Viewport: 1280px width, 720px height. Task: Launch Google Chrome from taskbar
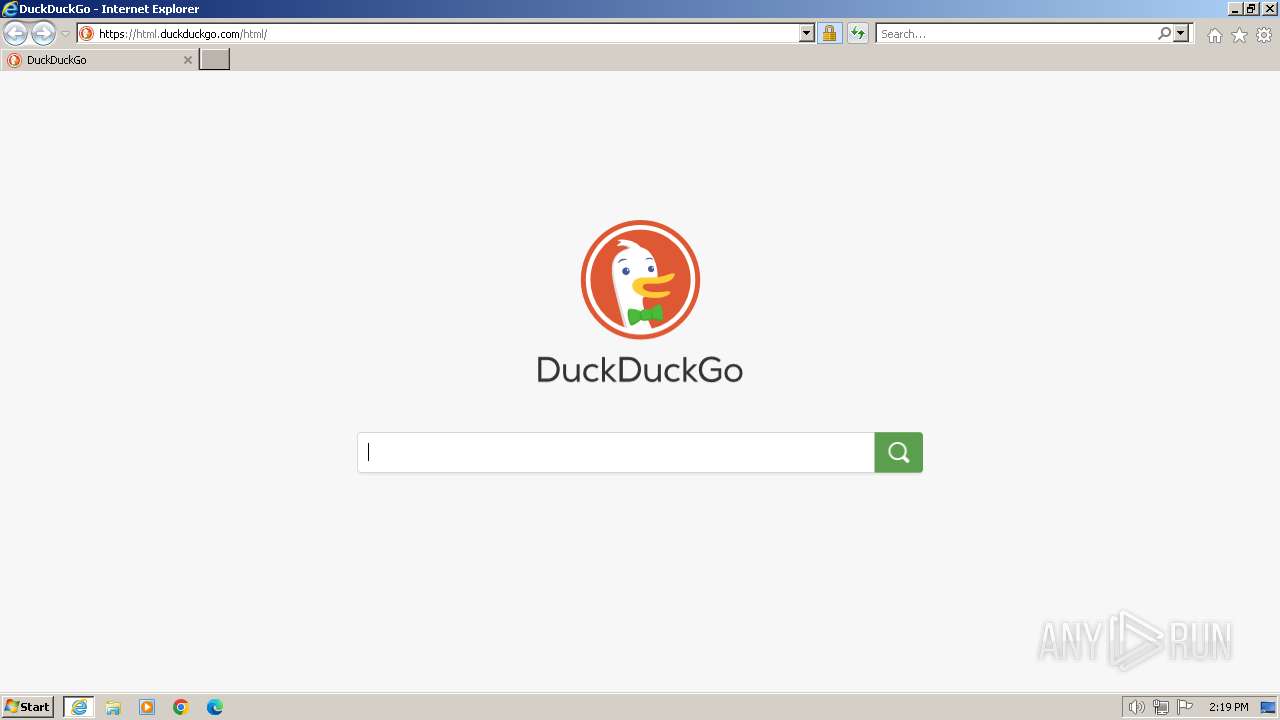(x=181, y=707)
